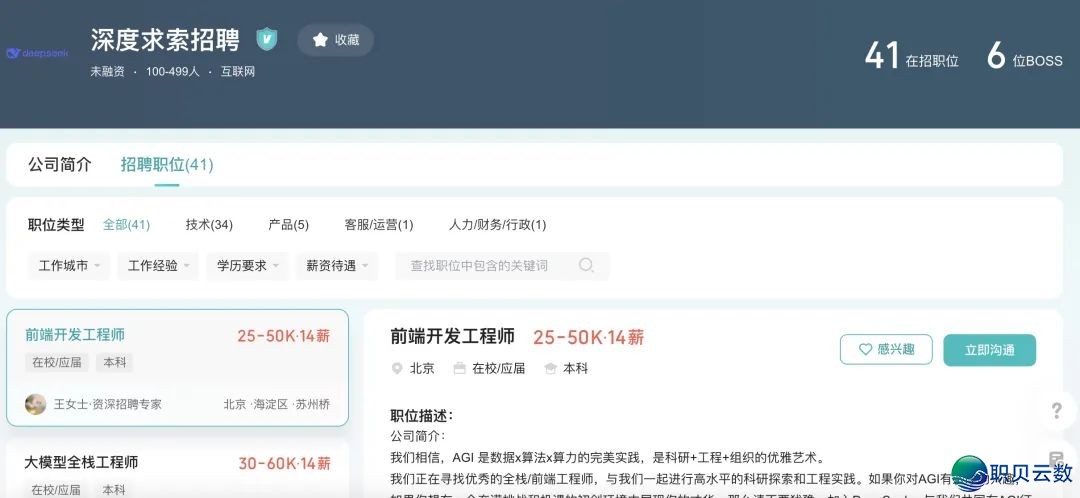Click the 深度求索招聘 company title
Screen dimensions: 1080x498
(165, 40)
